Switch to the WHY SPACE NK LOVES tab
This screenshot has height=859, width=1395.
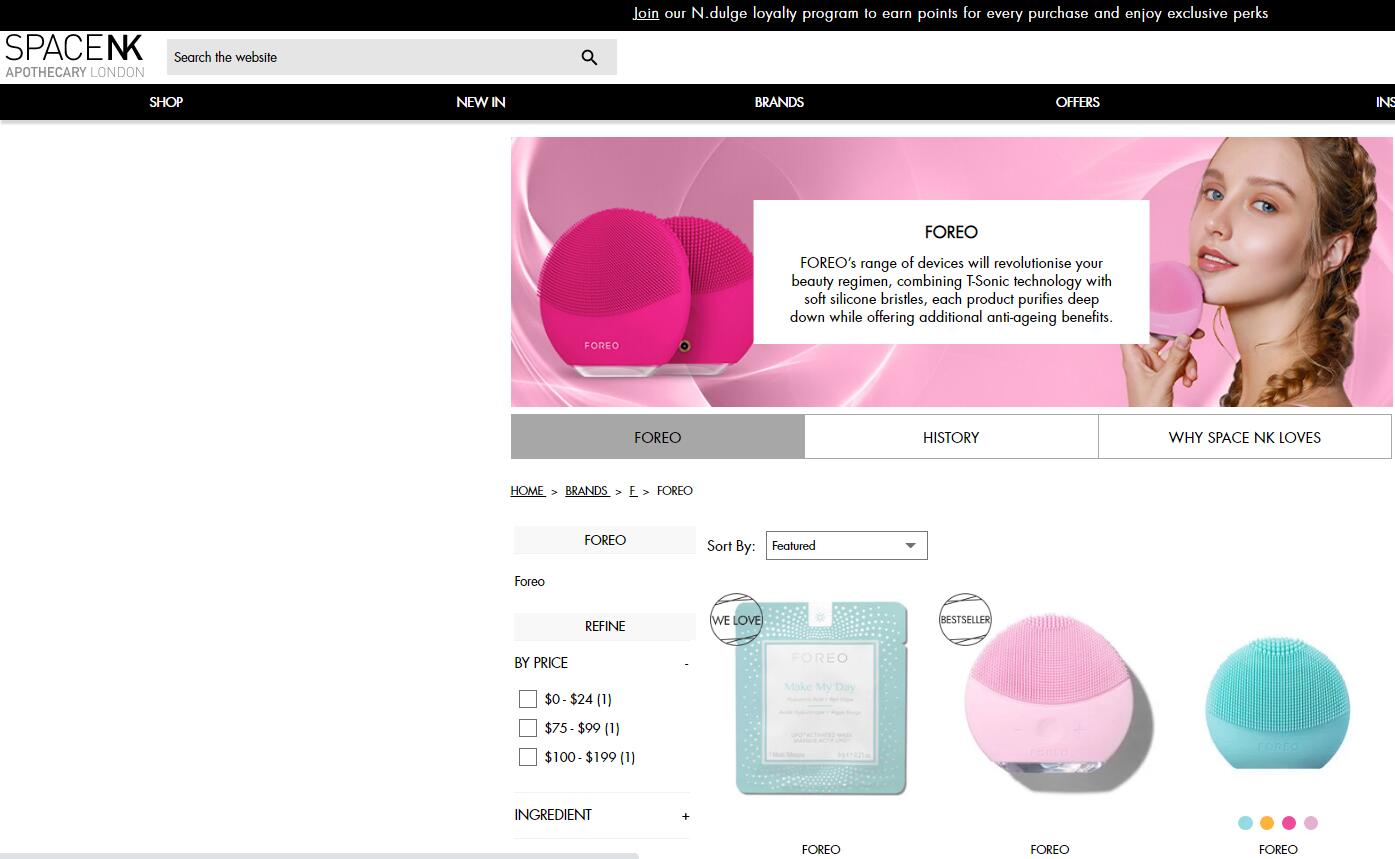[1245, 437]
